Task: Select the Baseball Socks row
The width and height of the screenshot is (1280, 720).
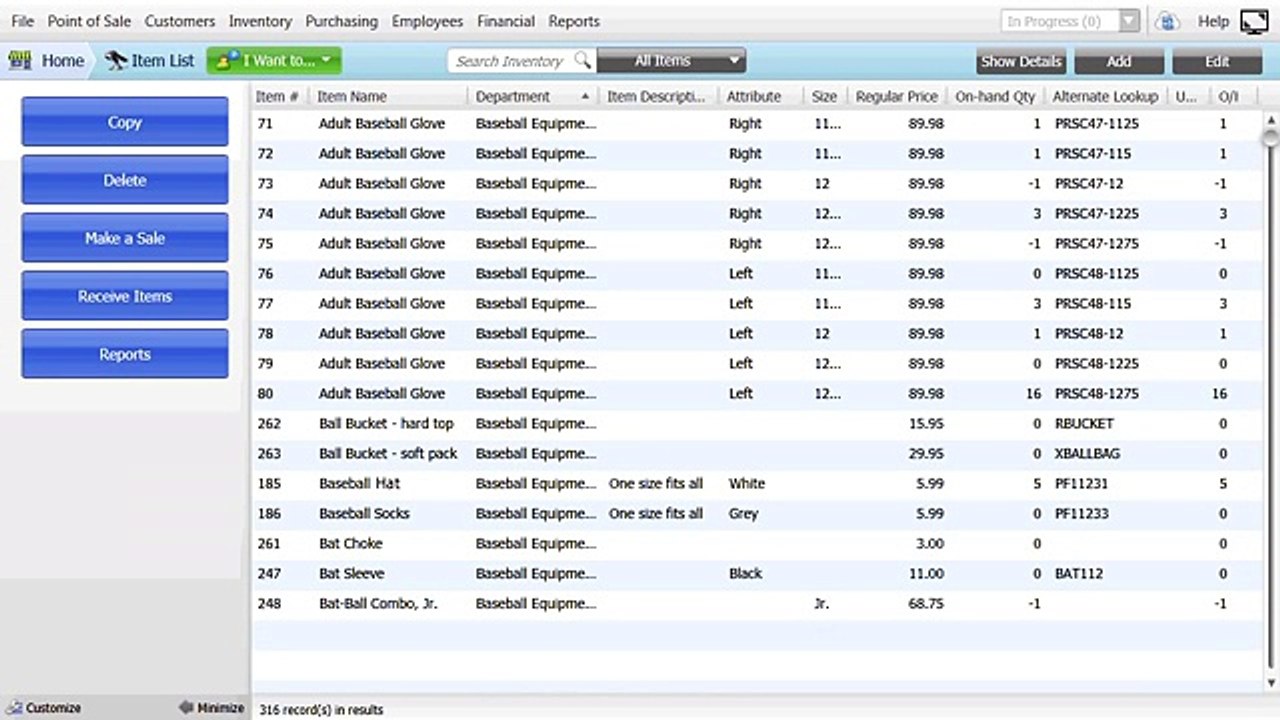Action: (x=757, y=514)
